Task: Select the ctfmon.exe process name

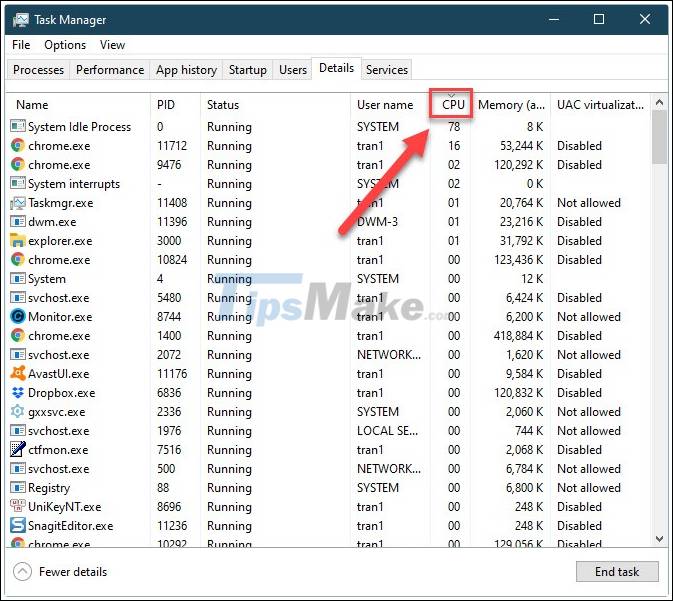Action: click(x=58, y=450)
